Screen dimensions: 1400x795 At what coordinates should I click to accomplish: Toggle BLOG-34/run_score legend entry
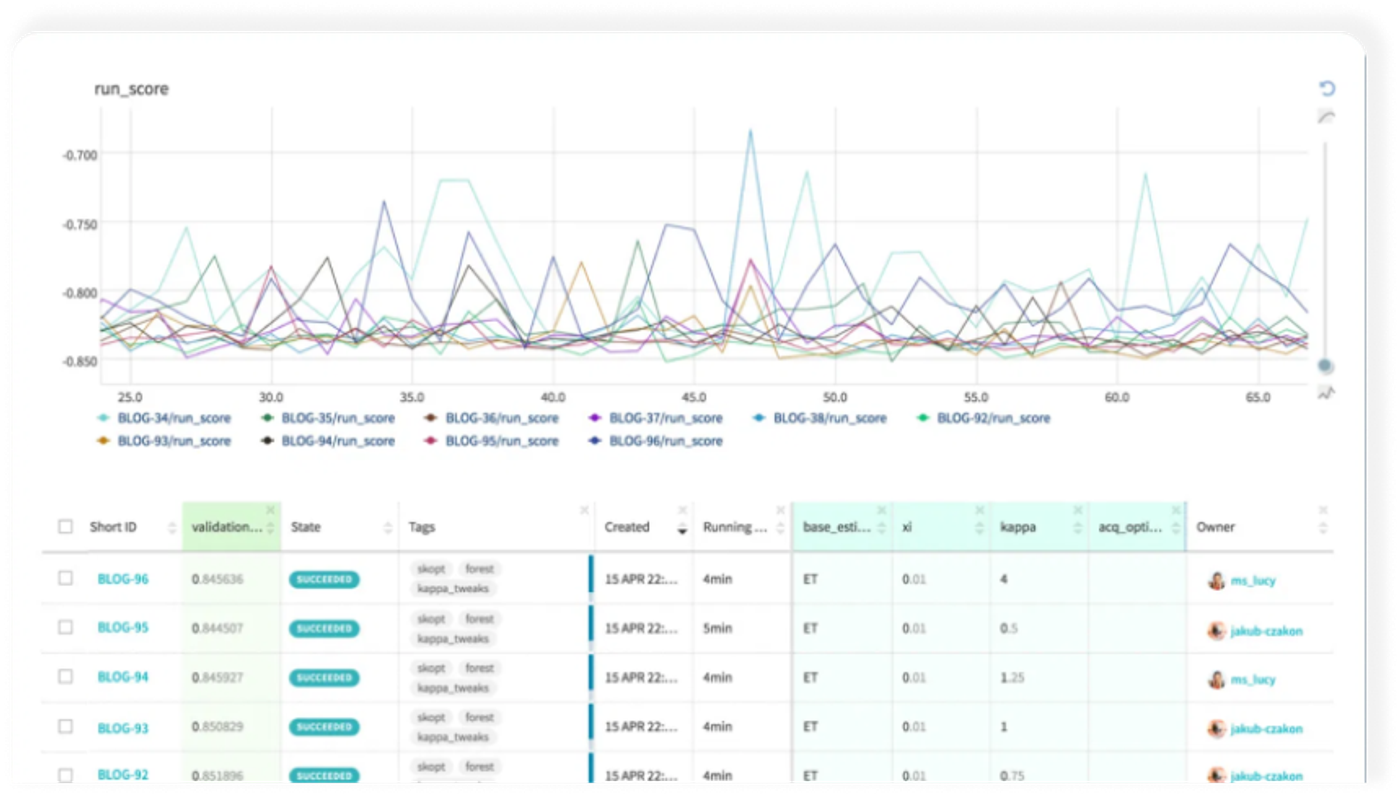[x=165, y=418]
